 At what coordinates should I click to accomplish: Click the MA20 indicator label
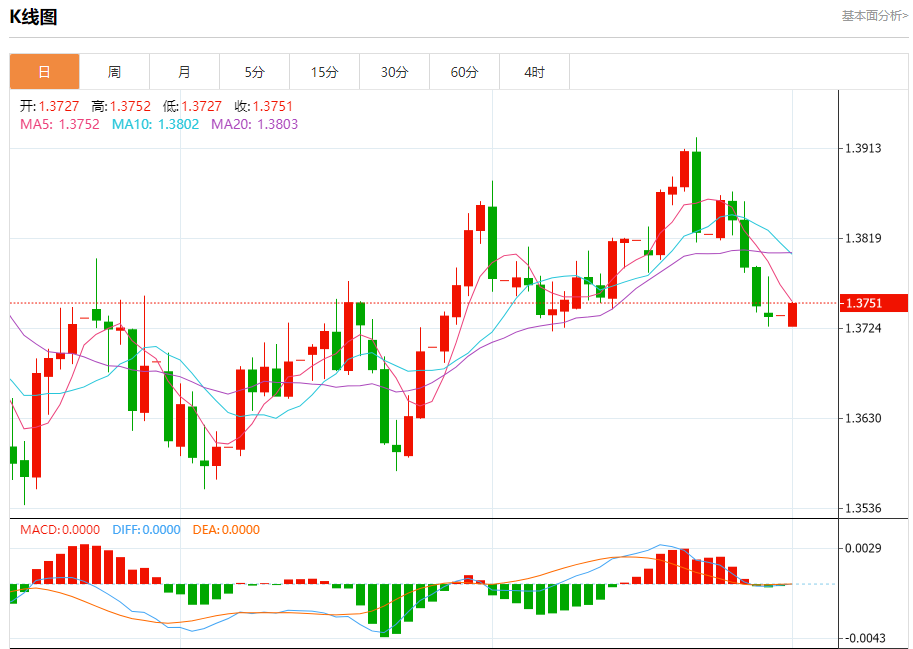click(x=254, y=124)
